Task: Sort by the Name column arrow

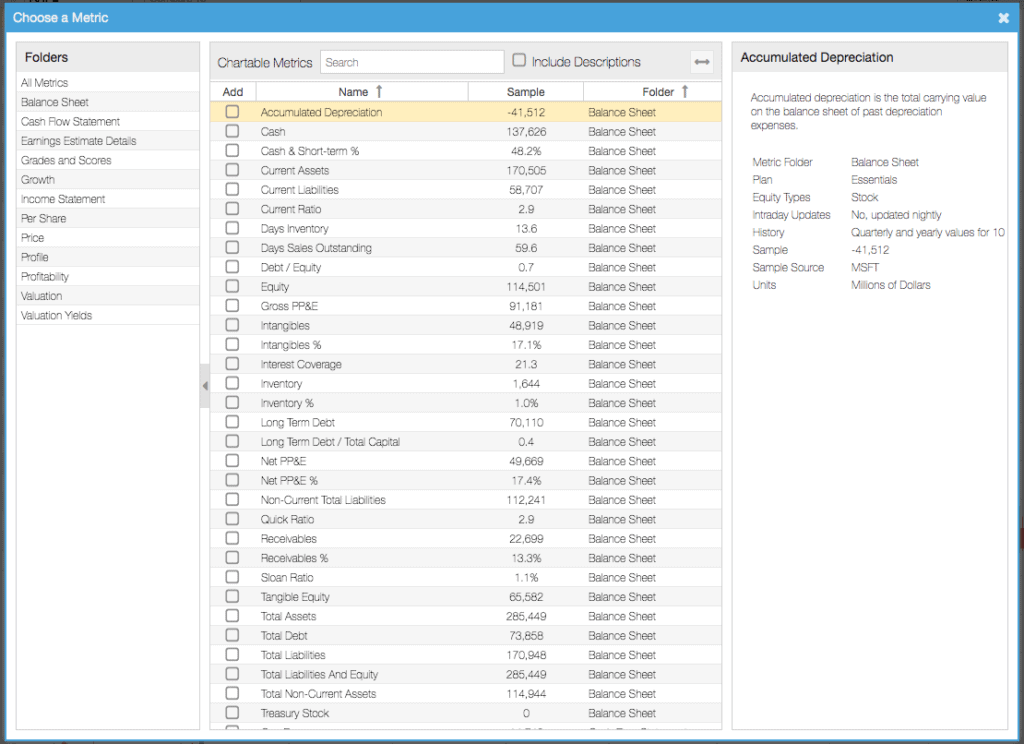Action: coord(379,92)
